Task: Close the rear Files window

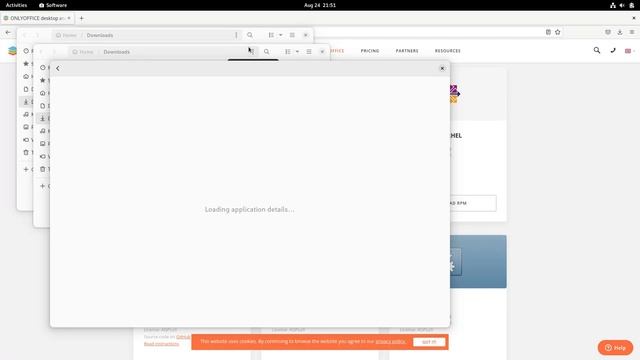Action: tap(306, 35)
